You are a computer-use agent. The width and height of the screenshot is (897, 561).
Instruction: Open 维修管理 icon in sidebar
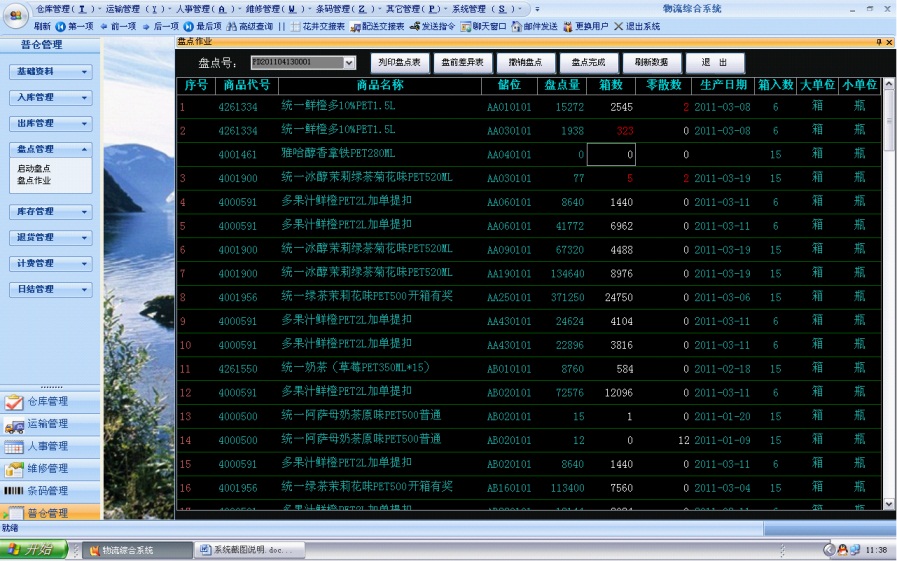[14, 470]
